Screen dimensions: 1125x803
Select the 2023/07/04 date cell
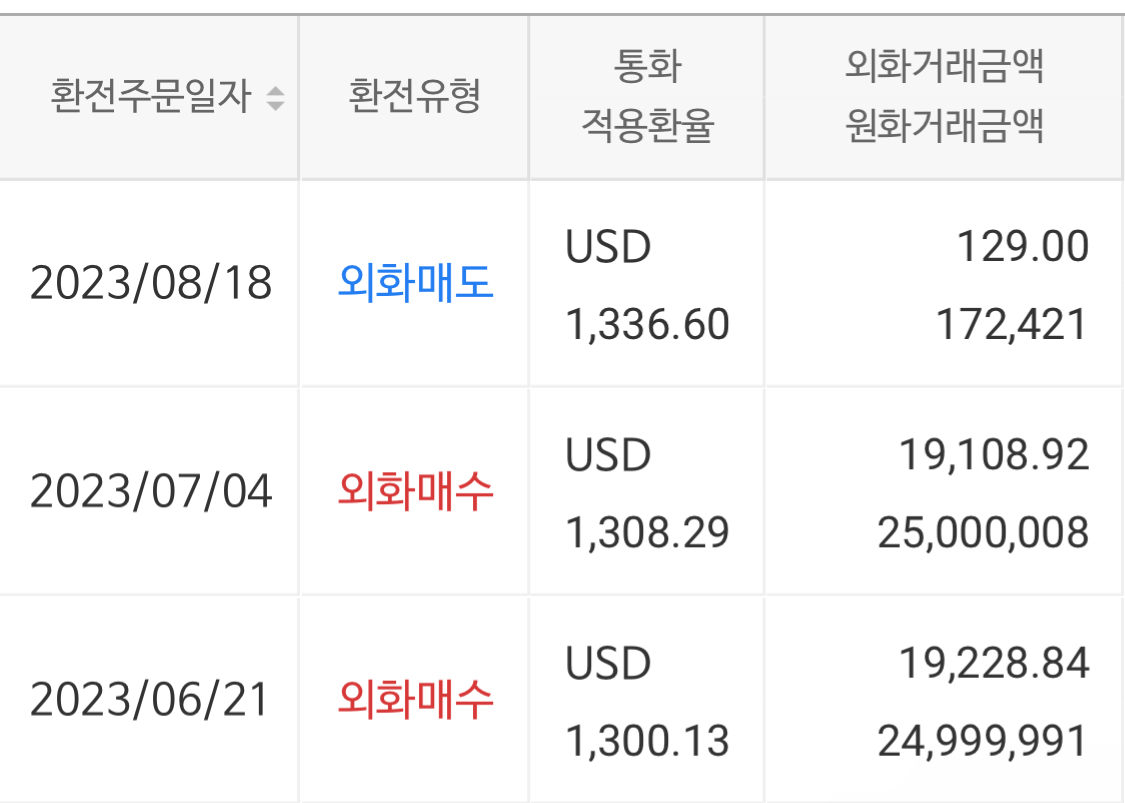tap(151, 492)
